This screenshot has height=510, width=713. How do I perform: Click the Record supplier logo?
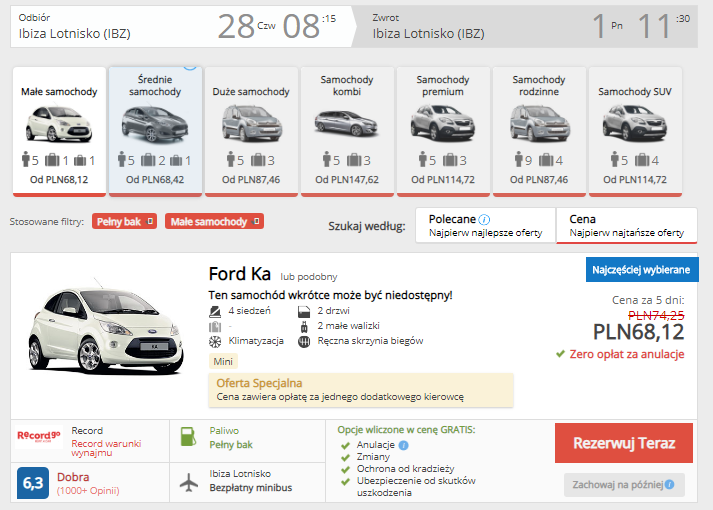(39, 436)
